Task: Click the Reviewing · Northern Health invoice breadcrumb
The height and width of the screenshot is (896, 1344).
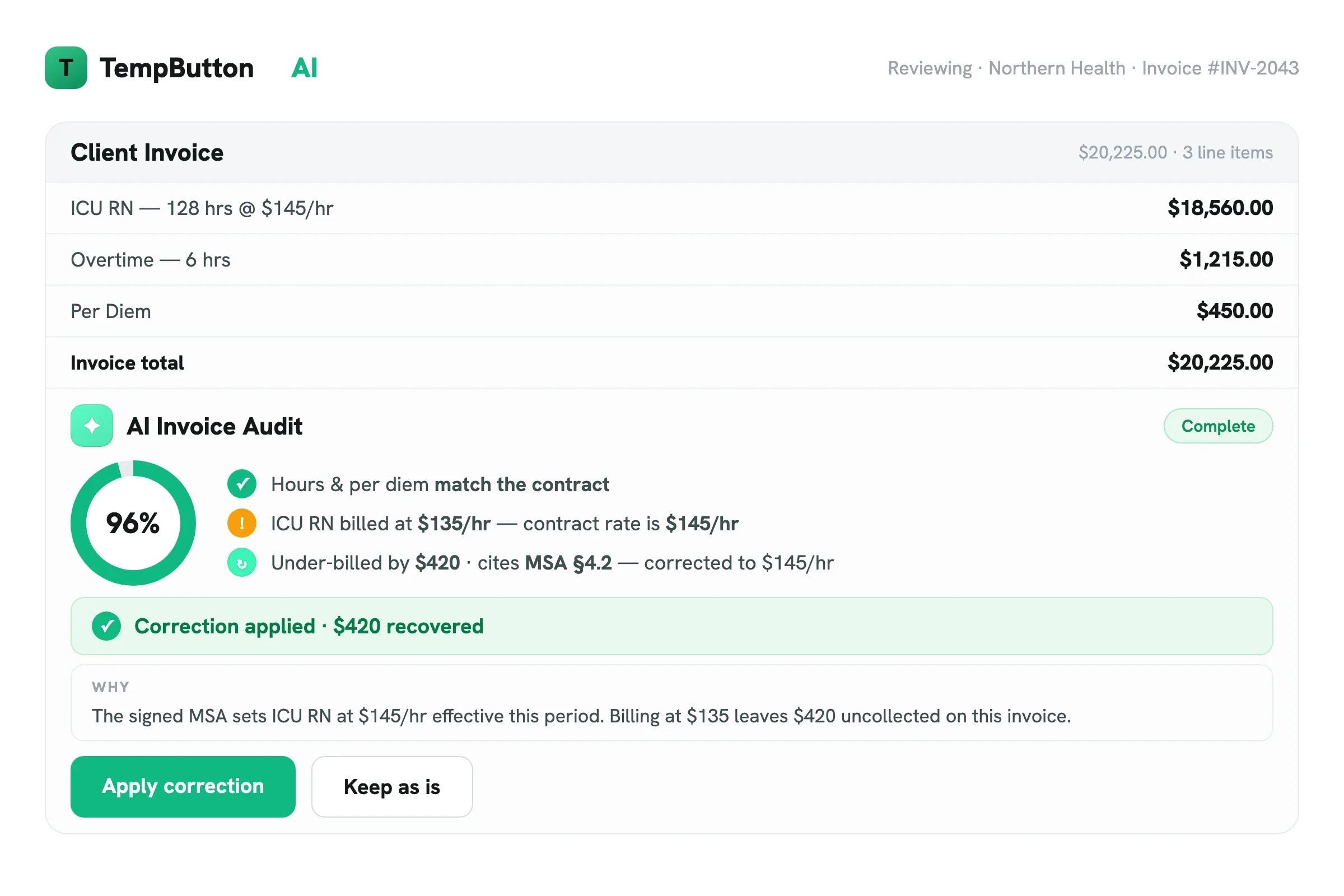Action: [x=1093, y=68]
